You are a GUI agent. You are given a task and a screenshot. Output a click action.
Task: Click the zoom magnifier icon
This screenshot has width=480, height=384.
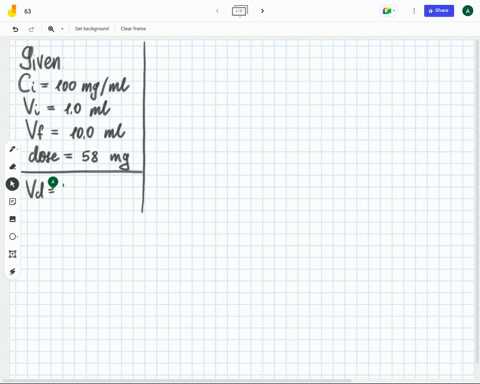coord(51,29)
